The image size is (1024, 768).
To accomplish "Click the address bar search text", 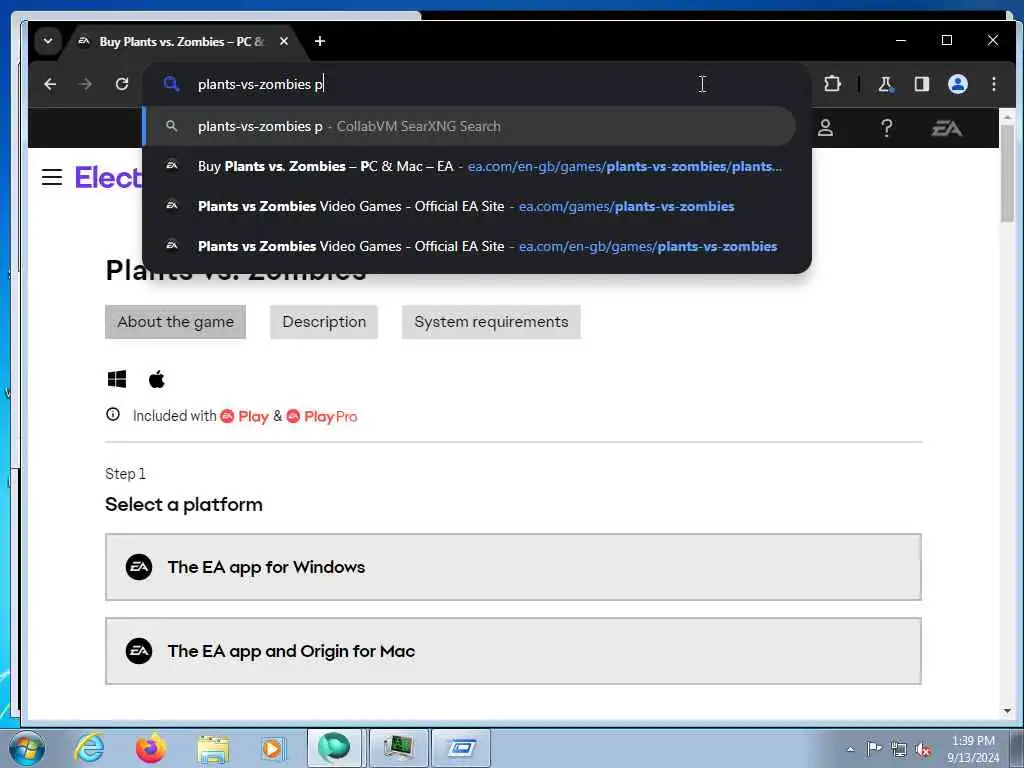I will (261, 84).
